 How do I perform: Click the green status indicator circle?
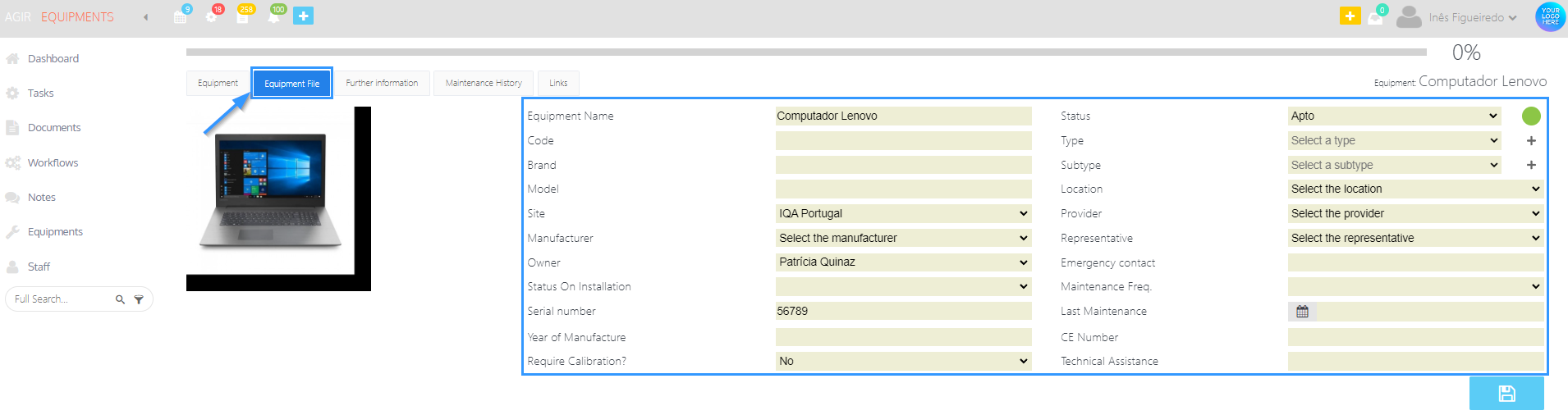(x=1531, y=116)
